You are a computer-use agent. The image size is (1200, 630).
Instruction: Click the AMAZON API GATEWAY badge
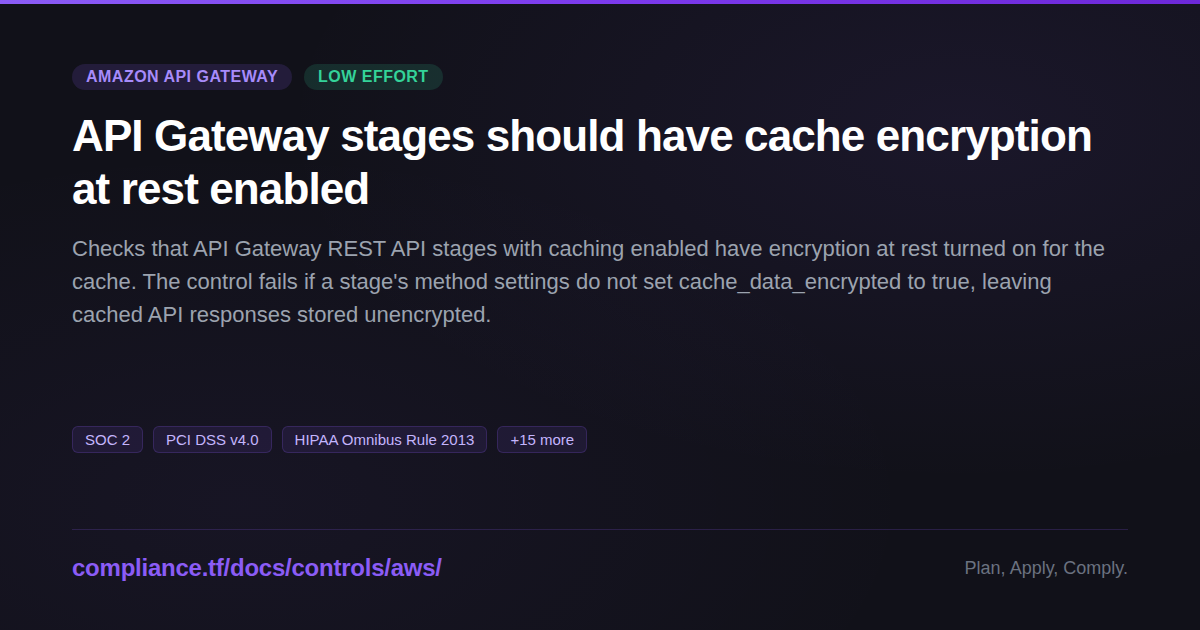[x=182, y=77]
